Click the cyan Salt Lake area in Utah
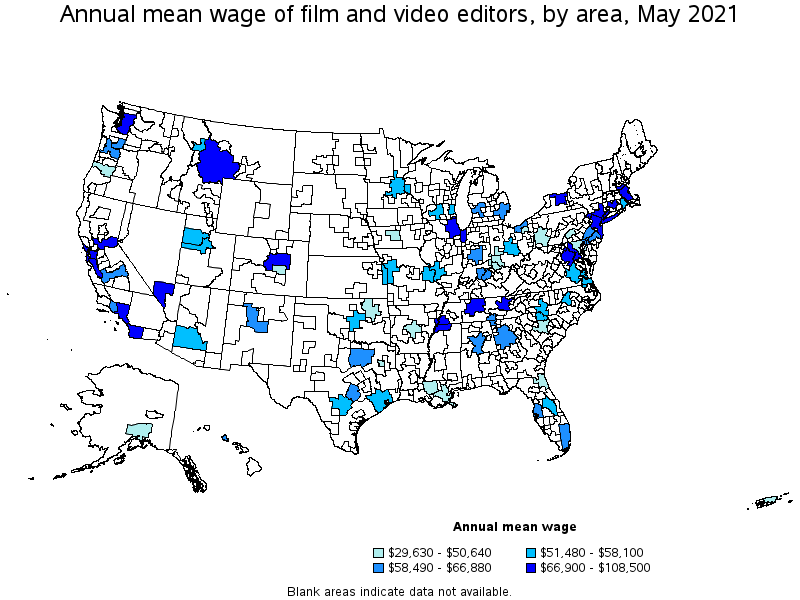Viewport: 800px width, 600px height. point(196,240)
